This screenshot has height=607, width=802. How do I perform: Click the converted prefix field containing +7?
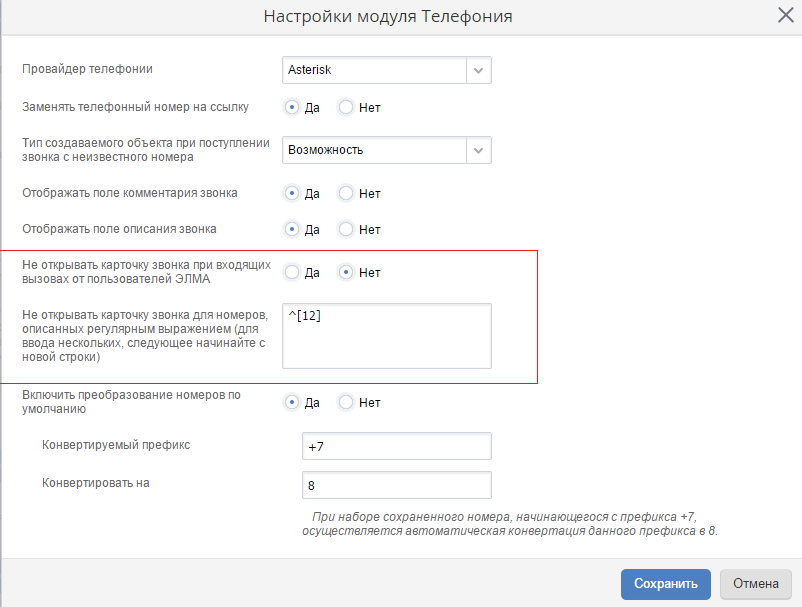click(396, 446)
